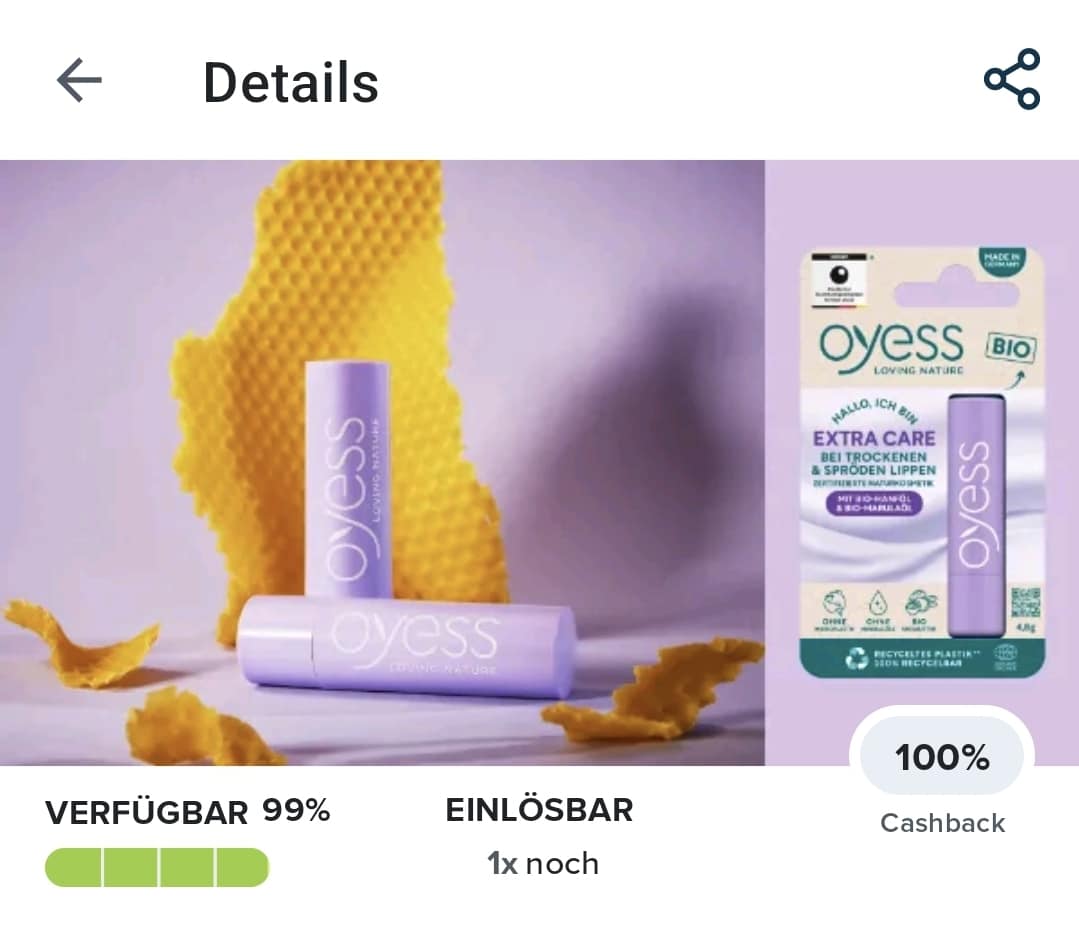Open the oyess lip balm product photo
Viewport: 1079px width, 948px height.
382,462
